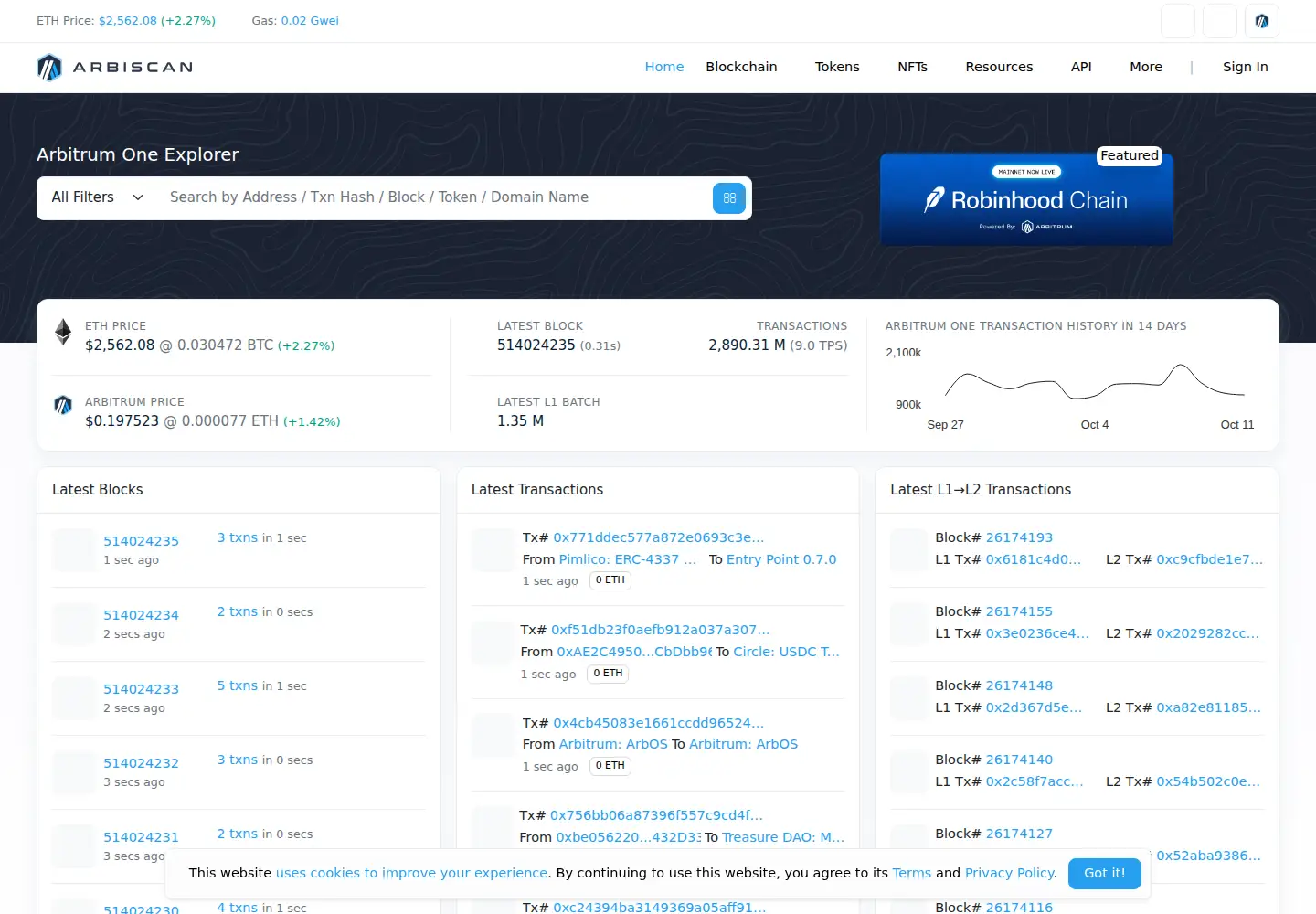Open block 514024234 in Latest Blocks
The height and width of the screenshot is (914, 1316).
tap(141, 615)
